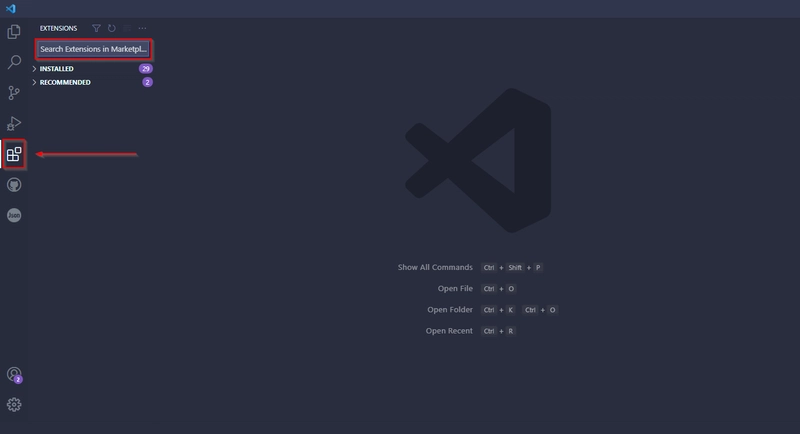Expand the RECOMMENDED section chevron
This screenshot has height=434, width=800.
34,82
